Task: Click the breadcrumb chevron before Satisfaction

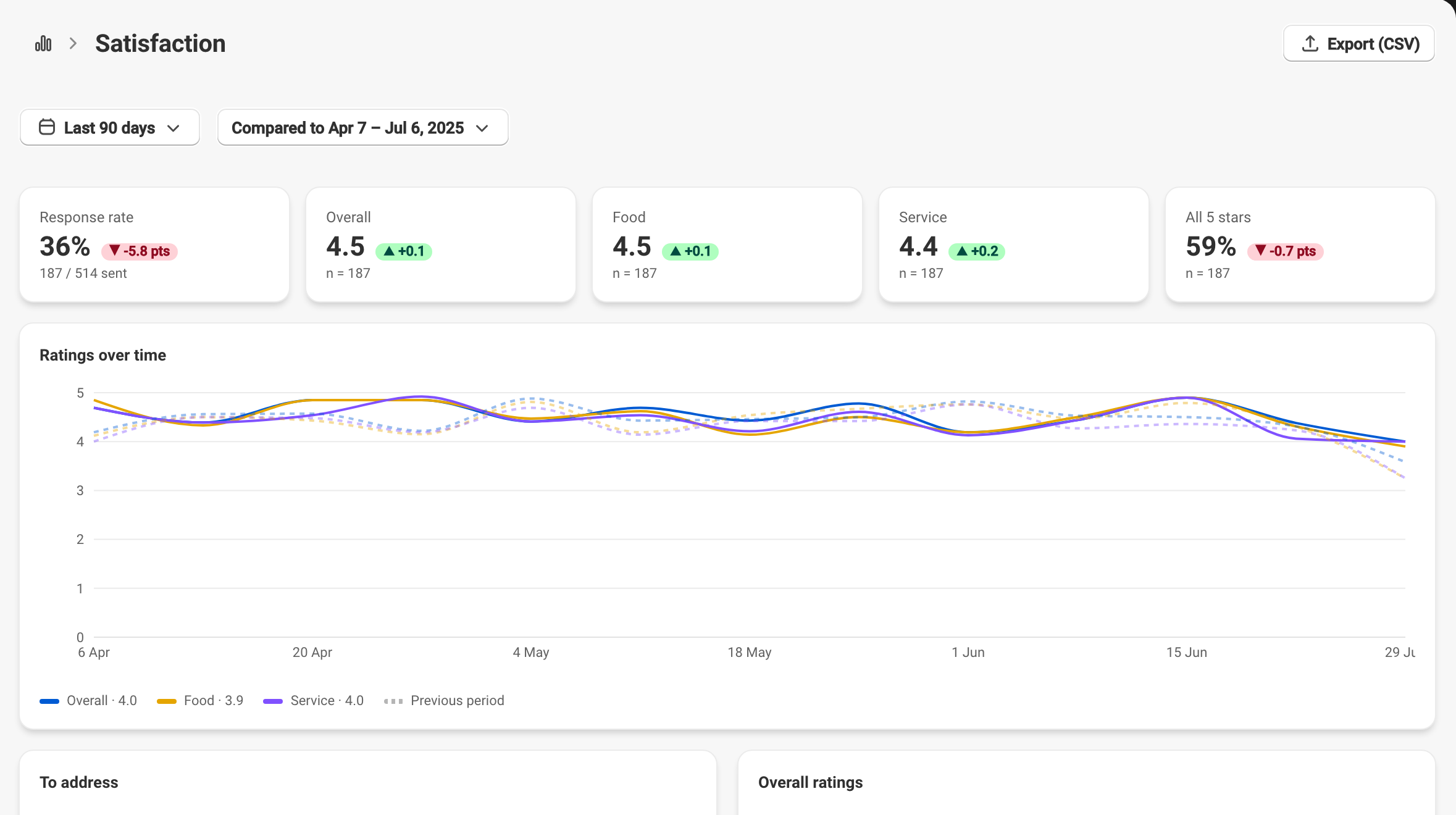Action: [73, 43]
